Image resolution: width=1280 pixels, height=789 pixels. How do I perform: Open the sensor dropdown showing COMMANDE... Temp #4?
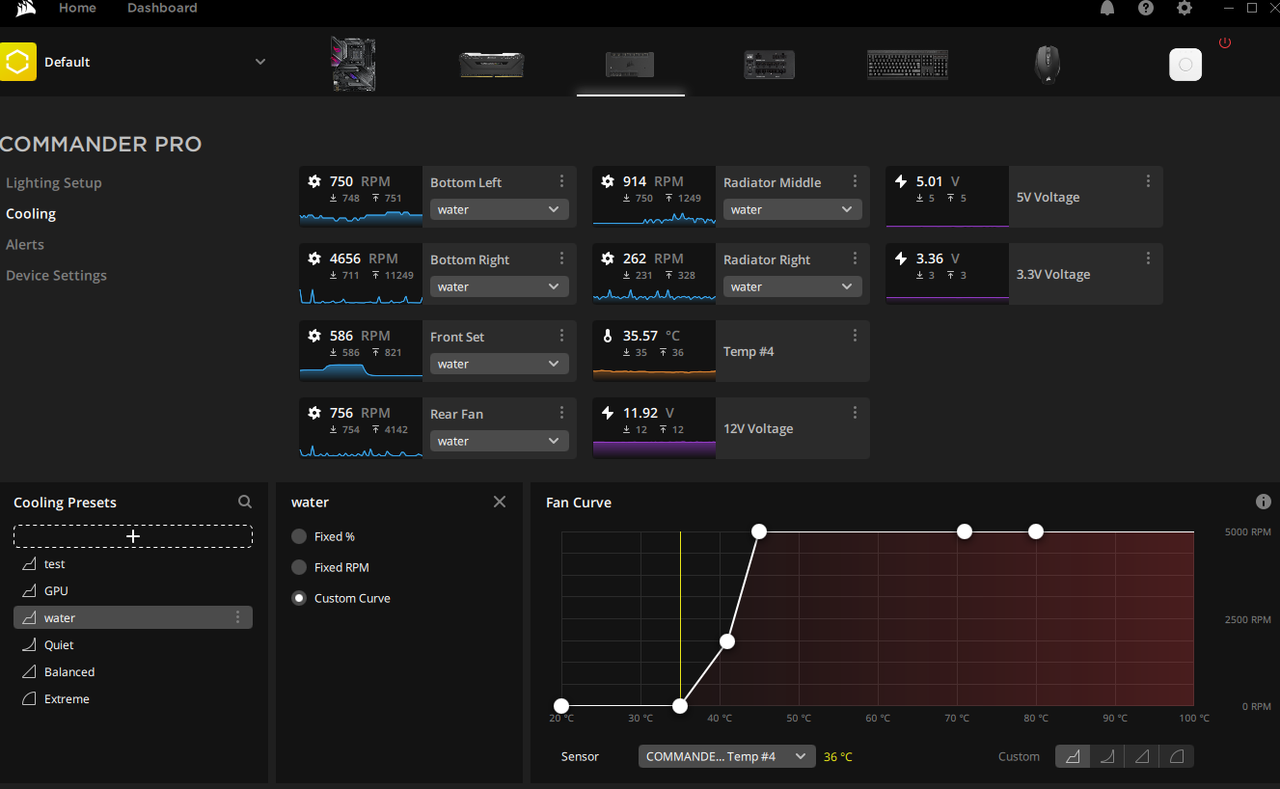pyautogui.click(x=726, y=756)
